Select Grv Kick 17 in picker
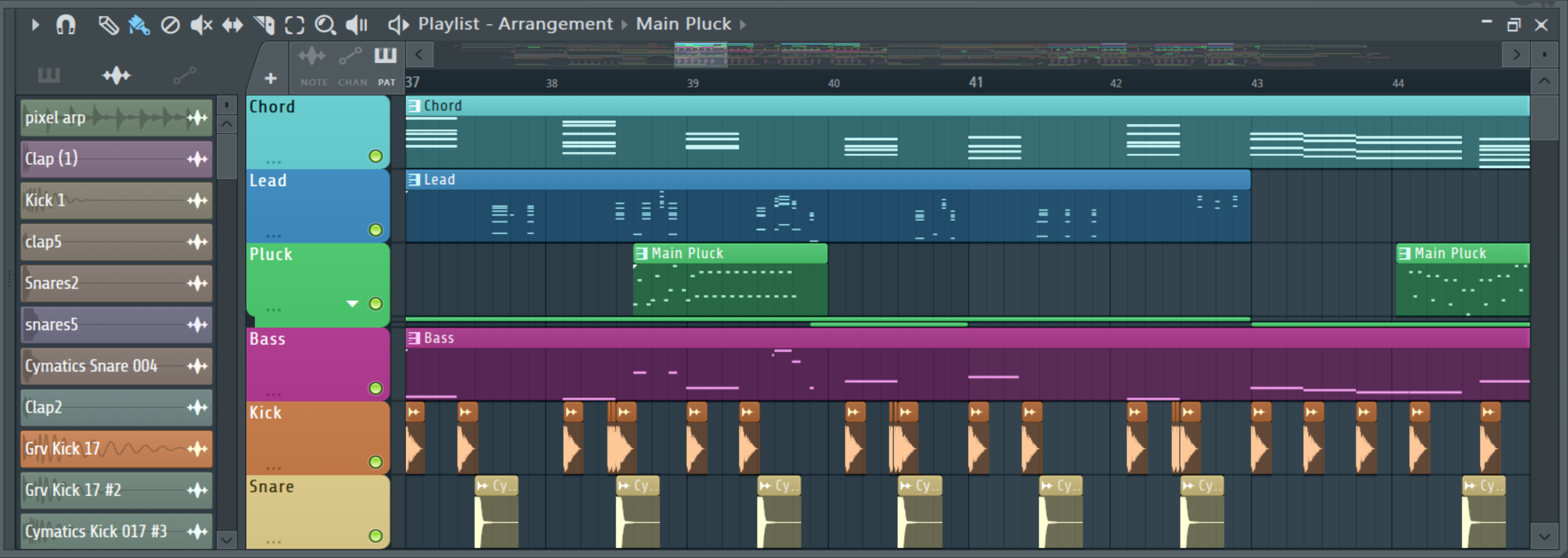The image size is (1568, 558). pos(116,449)
